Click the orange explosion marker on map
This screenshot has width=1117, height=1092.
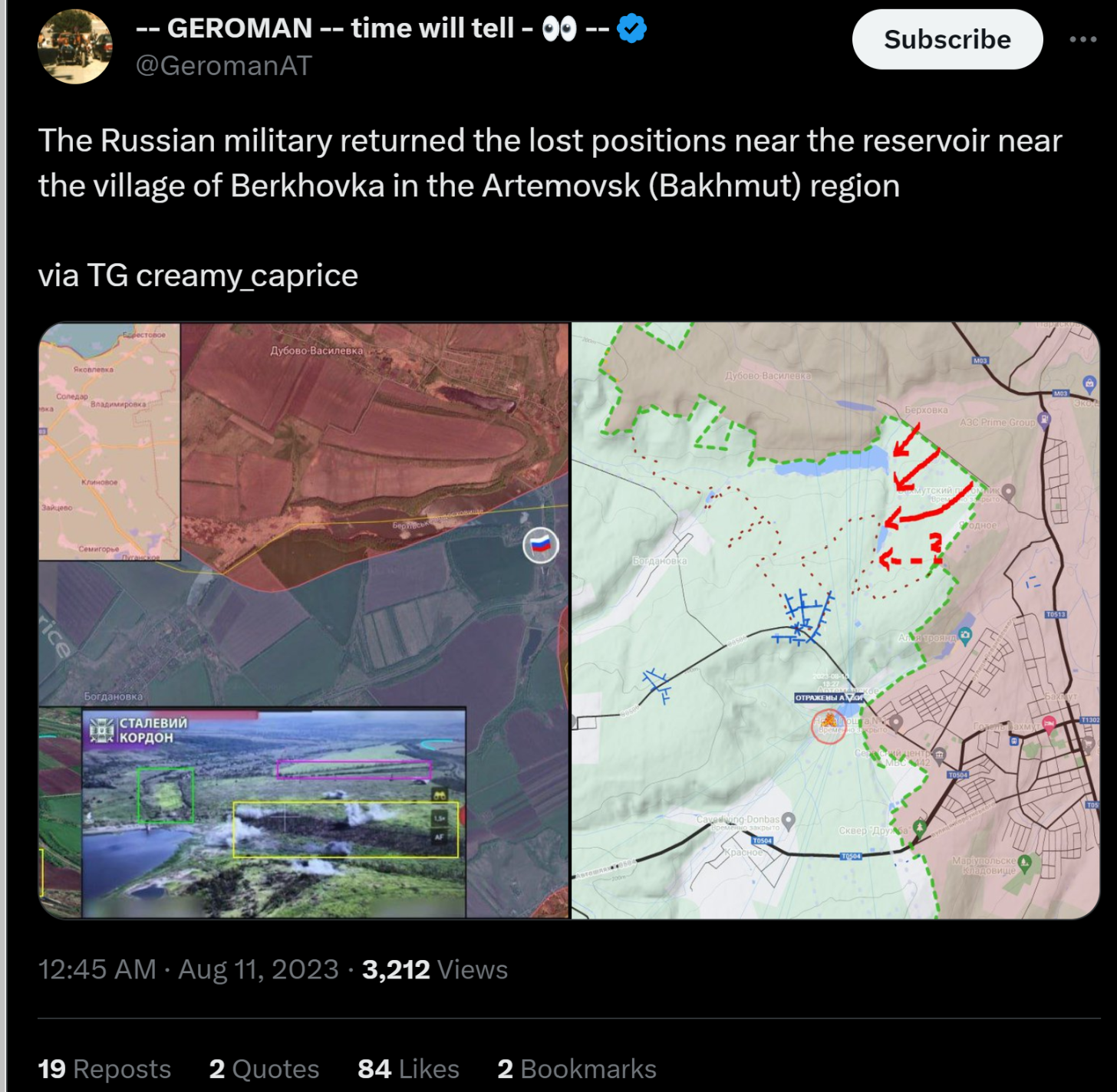[x=829, y=723]
